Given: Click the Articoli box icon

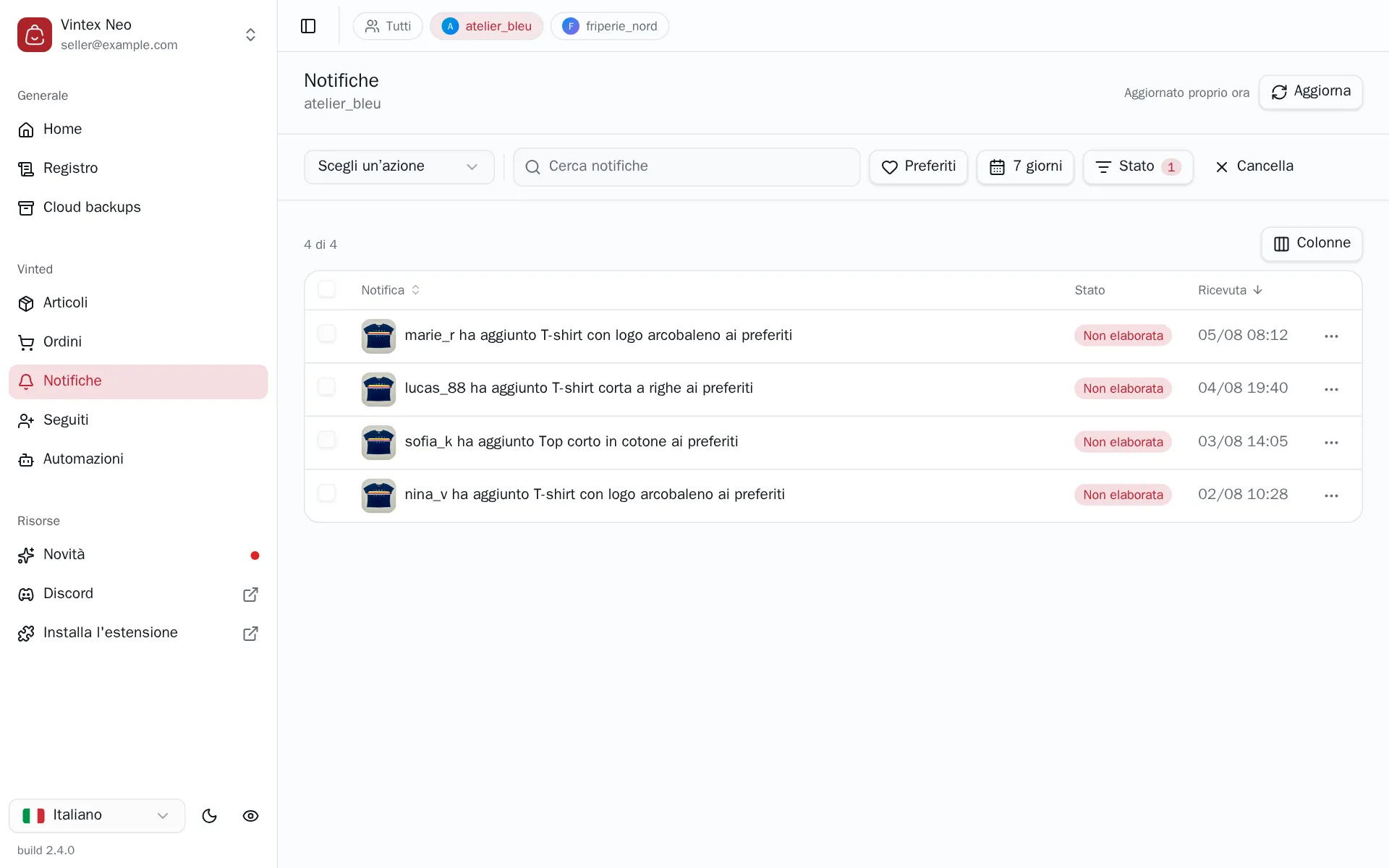Looking at the screenshot, I should pyautogui.click(x=26, y=303).
